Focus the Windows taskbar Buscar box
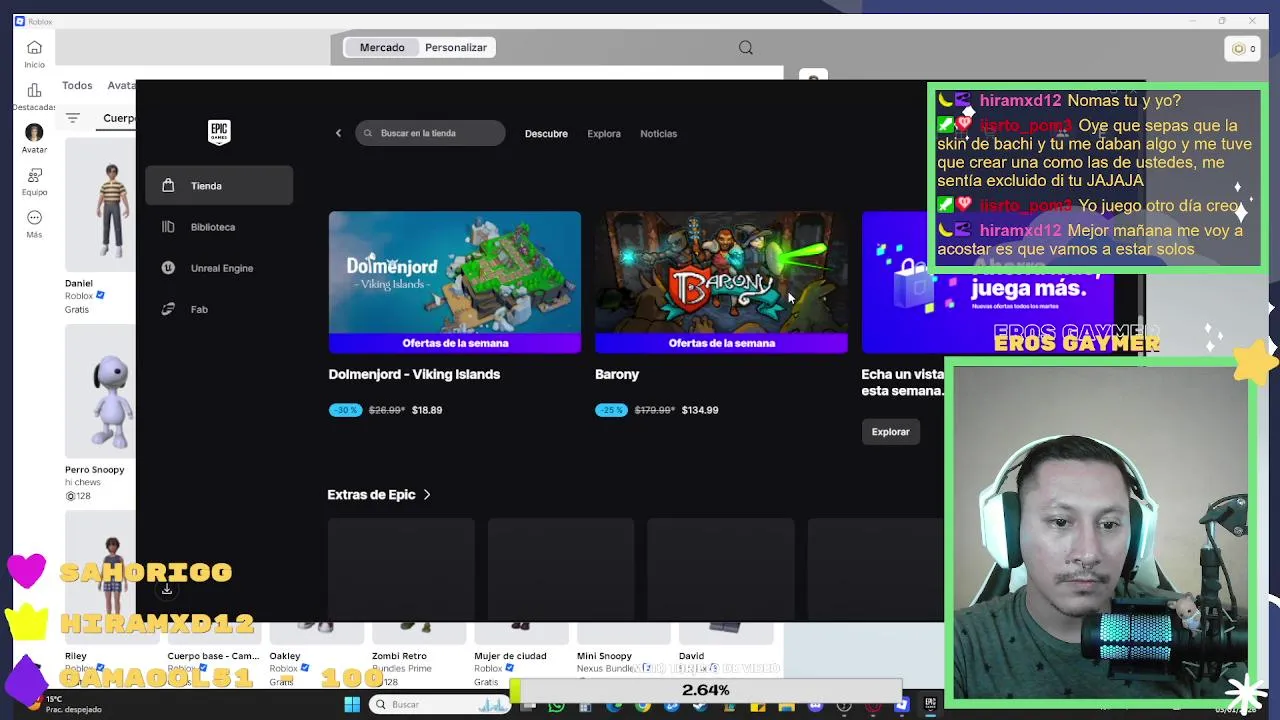 438,704
